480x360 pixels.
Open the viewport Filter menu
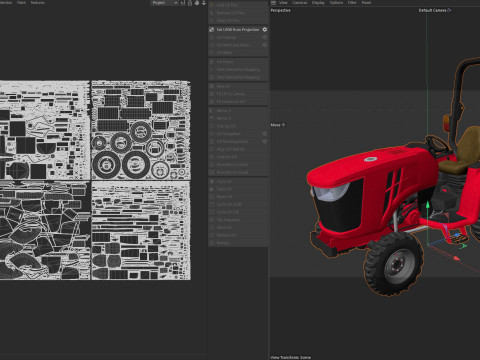[352, 3]
